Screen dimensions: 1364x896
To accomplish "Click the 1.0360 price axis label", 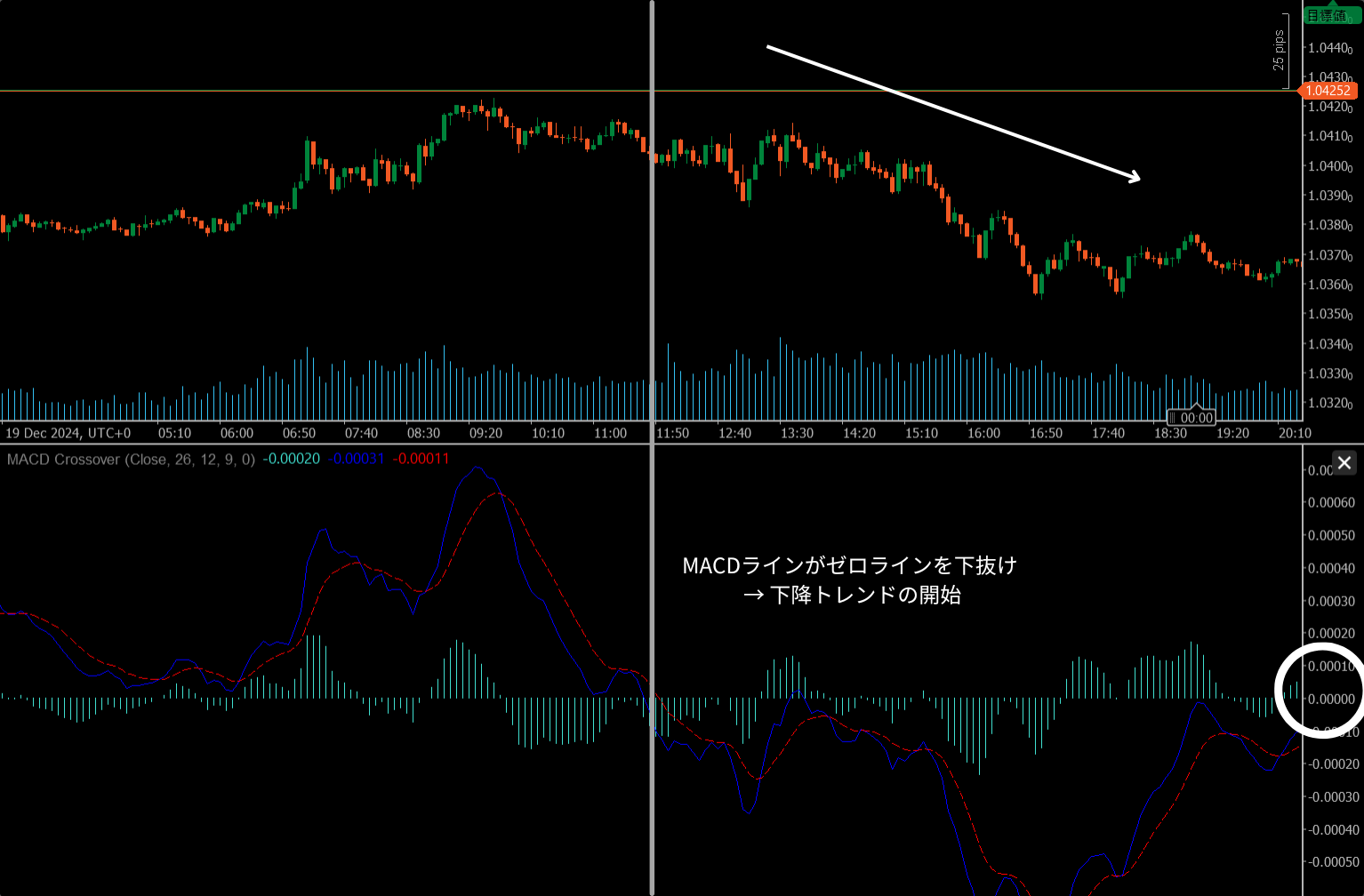I will pos(1331,285).
